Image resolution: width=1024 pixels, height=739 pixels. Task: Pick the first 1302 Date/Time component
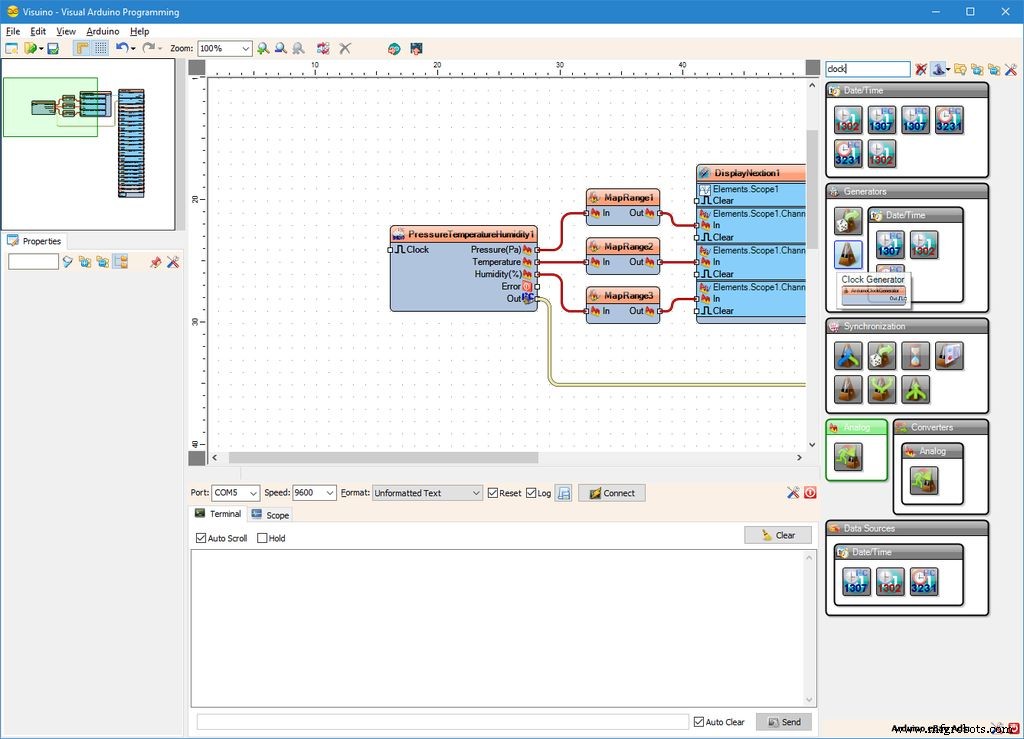point(848,121)
